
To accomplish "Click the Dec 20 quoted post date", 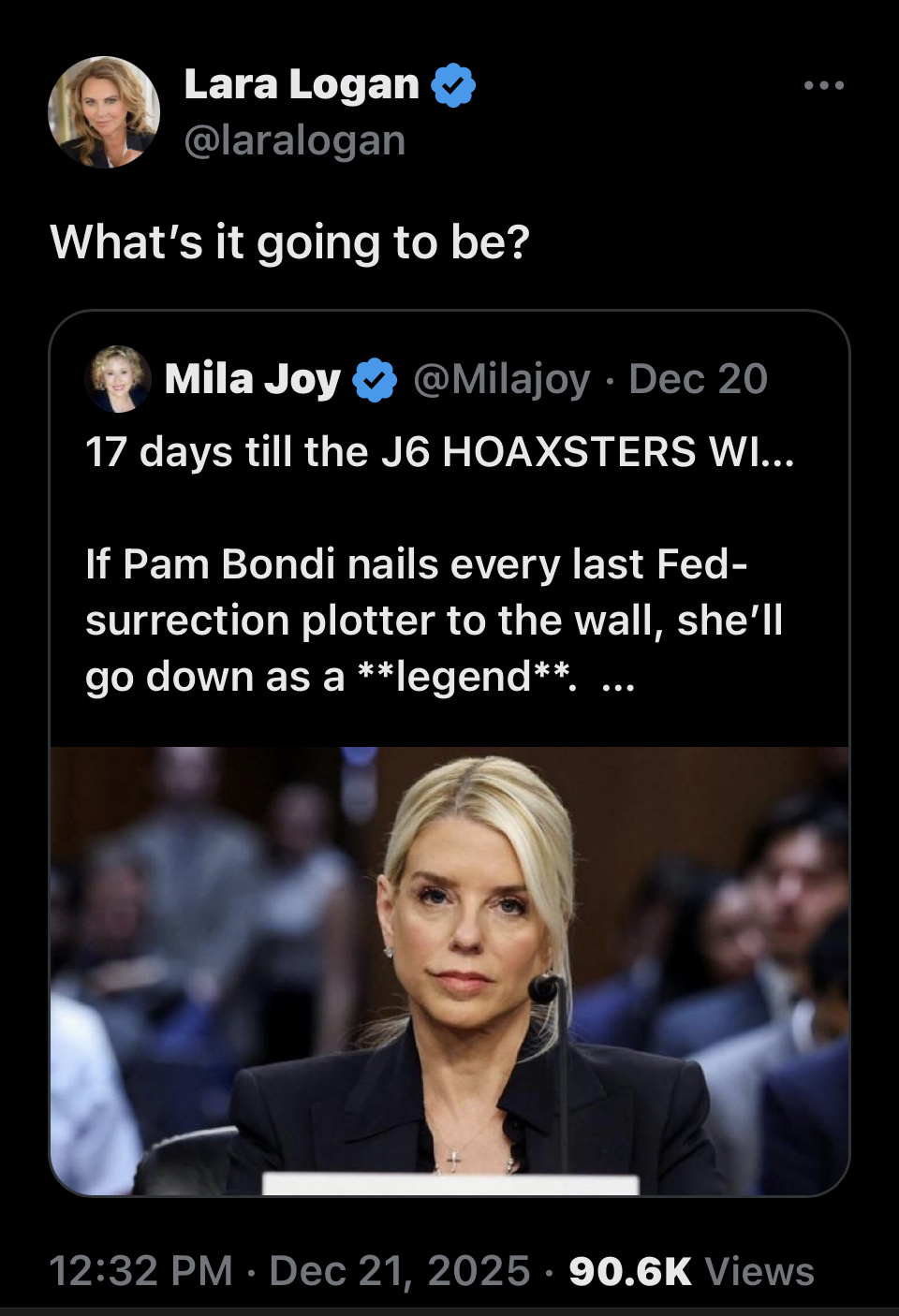I will [x=698, y=379].
